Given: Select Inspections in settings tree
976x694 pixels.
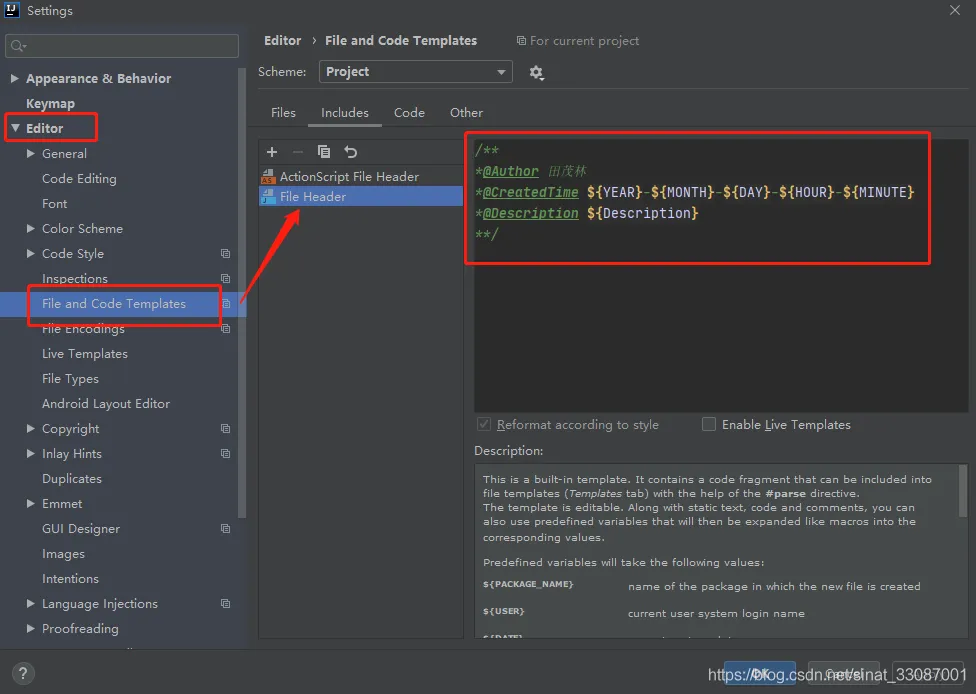Looking at the screenshot, I should coord(75,278).
